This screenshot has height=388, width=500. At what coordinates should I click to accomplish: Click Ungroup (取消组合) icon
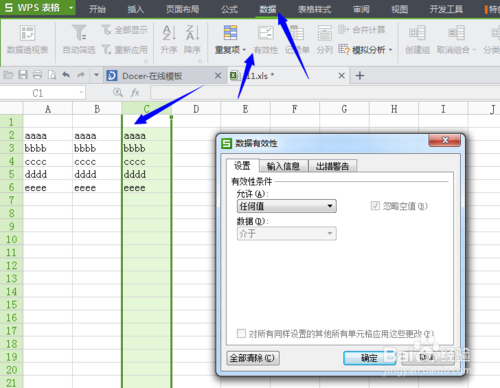tap(456, 39)
